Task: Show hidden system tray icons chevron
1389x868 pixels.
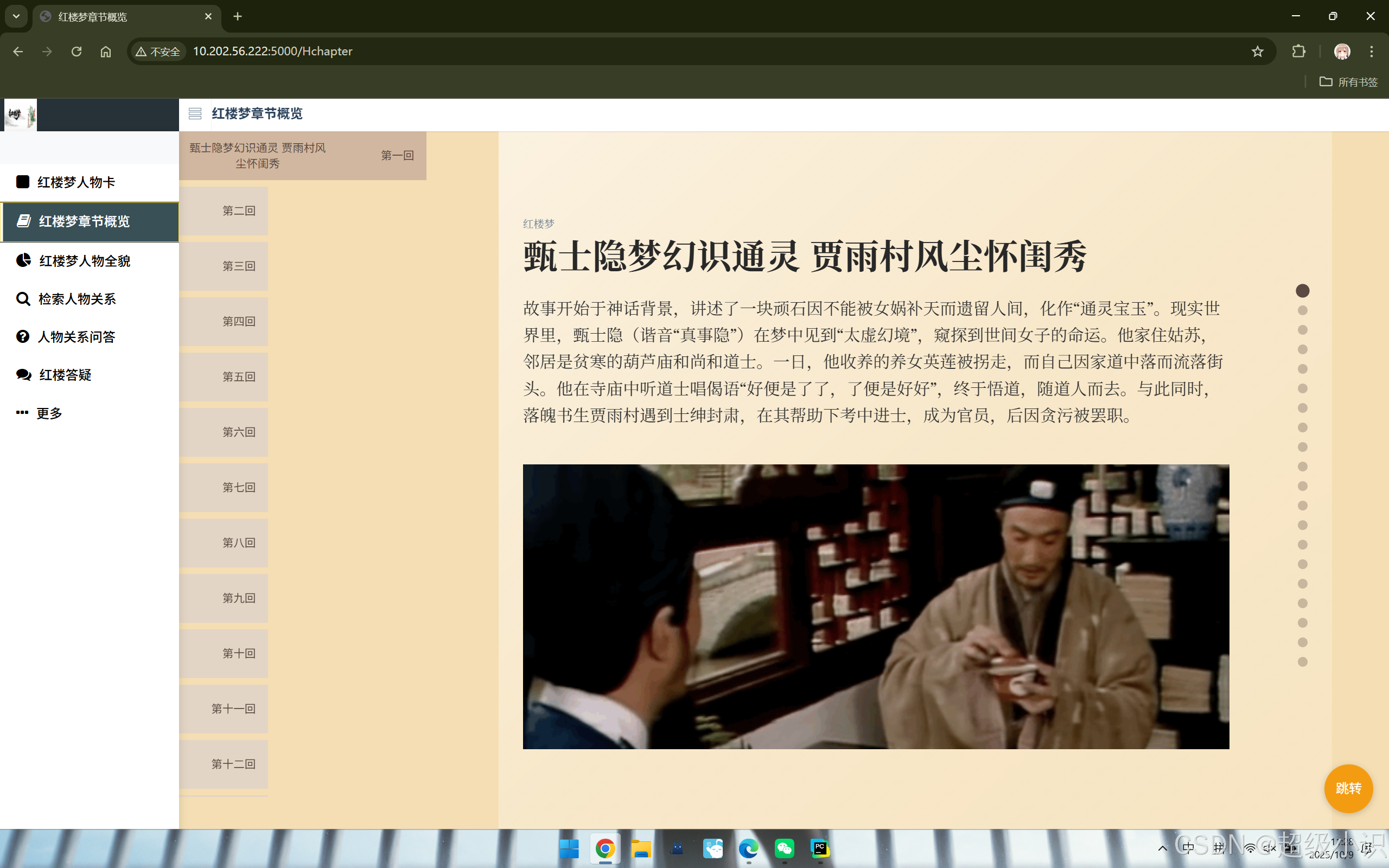Action: 1162,848
